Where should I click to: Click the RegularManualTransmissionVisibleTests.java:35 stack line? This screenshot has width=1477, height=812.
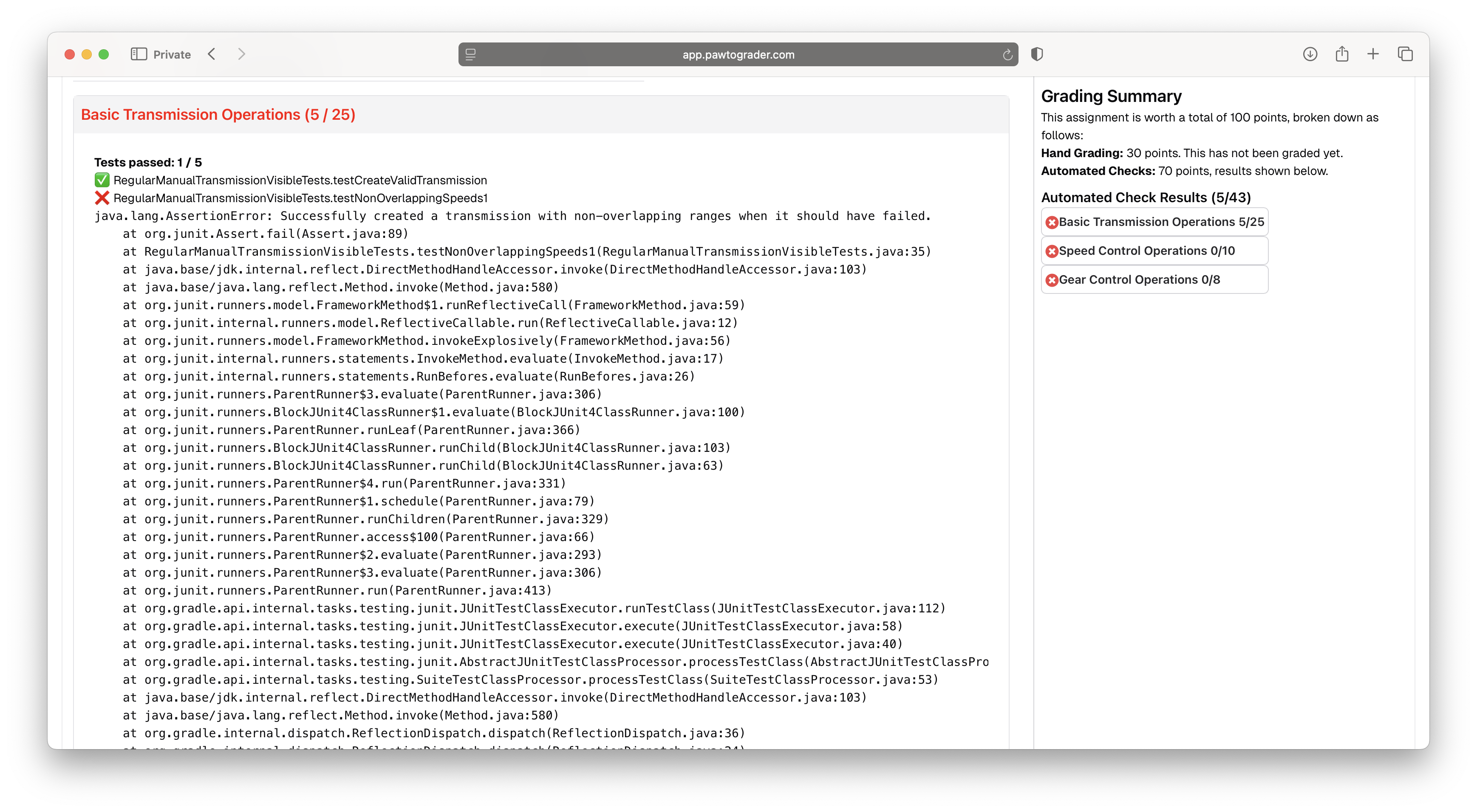[527, 251]
